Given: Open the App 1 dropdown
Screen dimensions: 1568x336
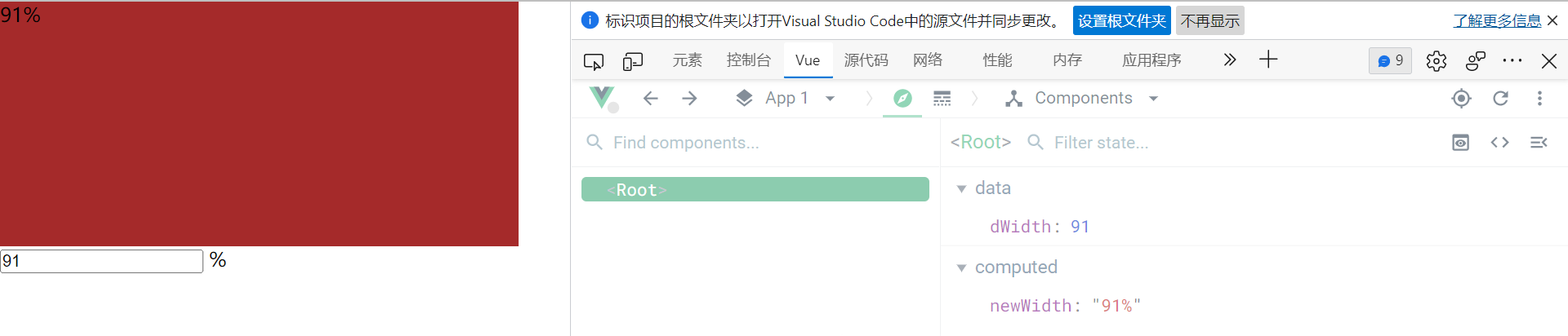Looking at the screenshot, I should (x=786, y=99).
